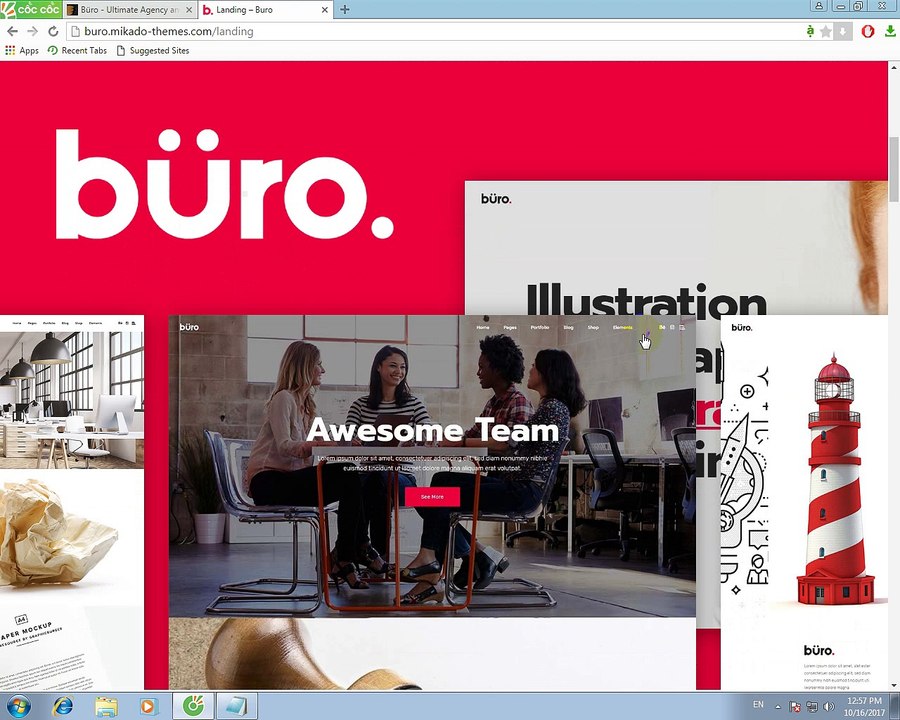Click the red shield extension icon
Screen dimensions: 900x720
867,32
